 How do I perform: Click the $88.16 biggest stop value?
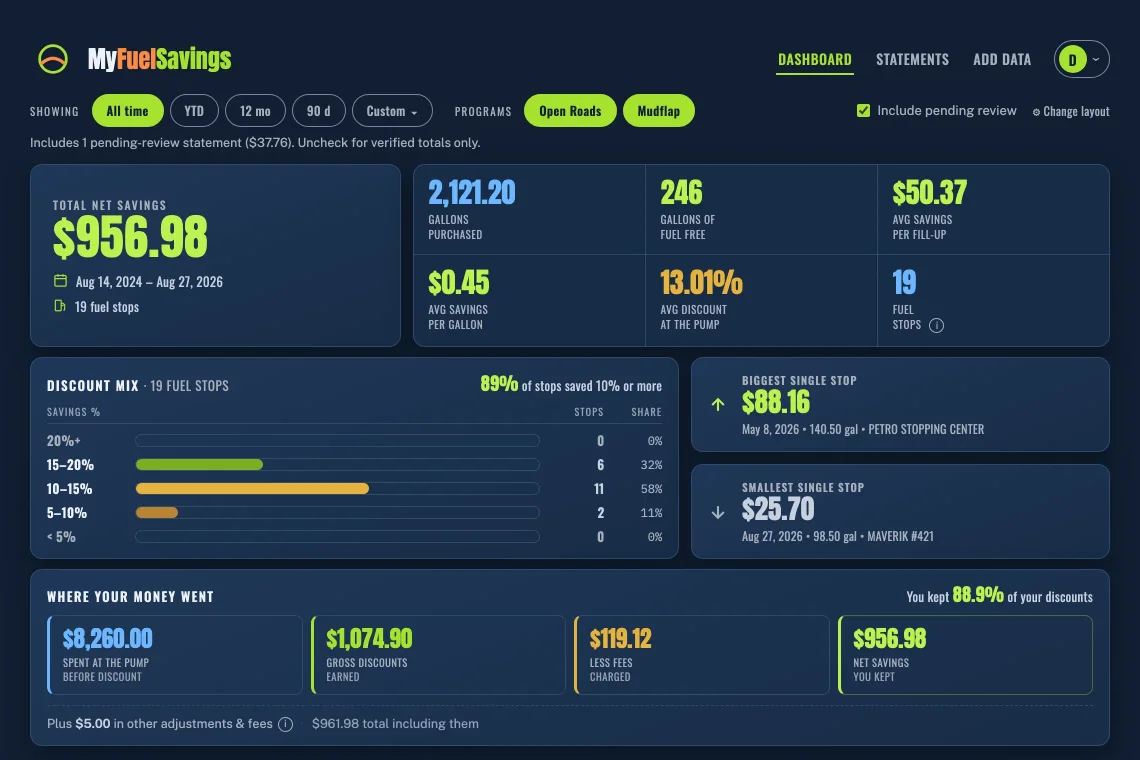point(776,402)
